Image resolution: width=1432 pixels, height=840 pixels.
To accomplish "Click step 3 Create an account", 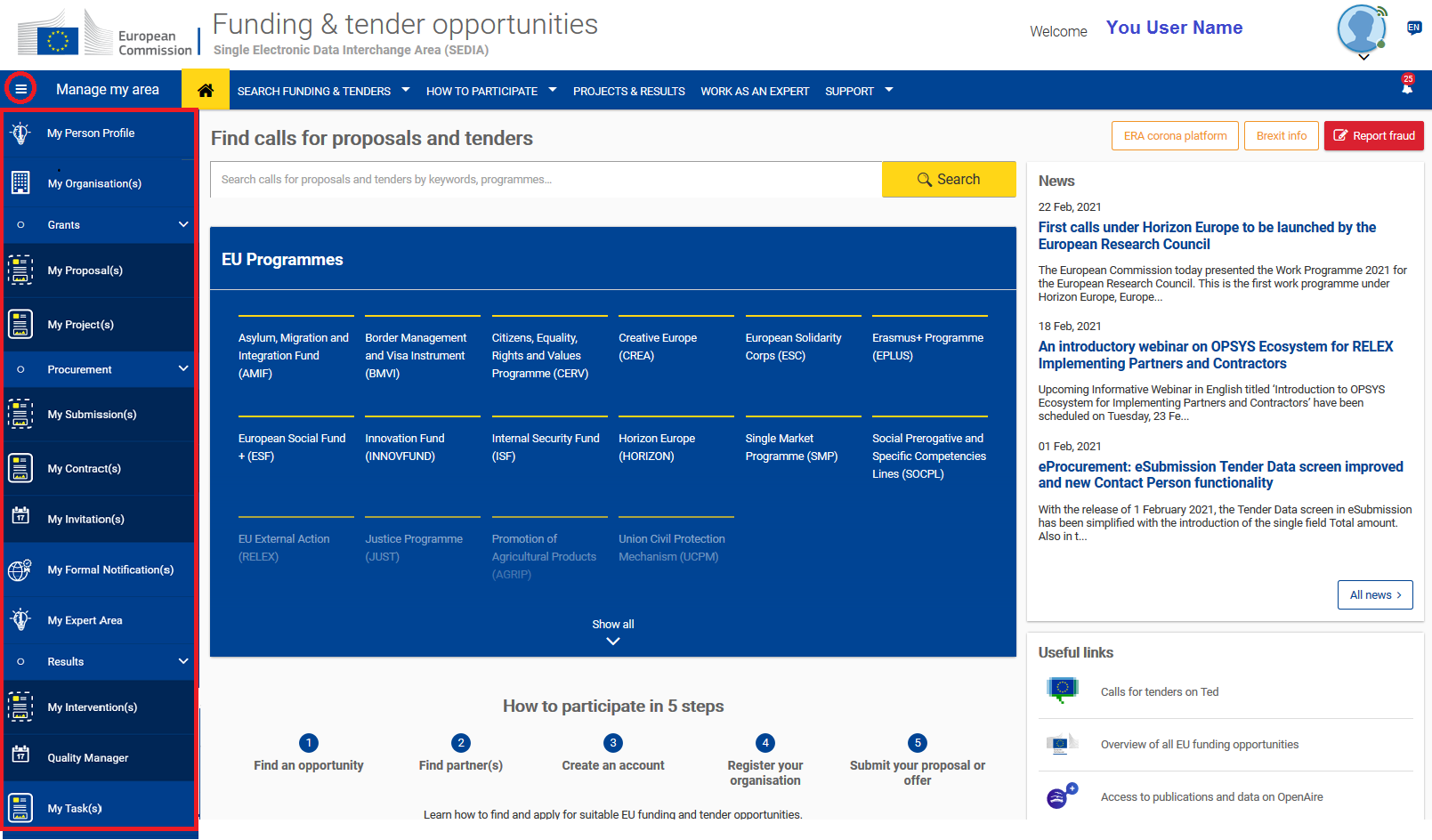I will point(613,754).
